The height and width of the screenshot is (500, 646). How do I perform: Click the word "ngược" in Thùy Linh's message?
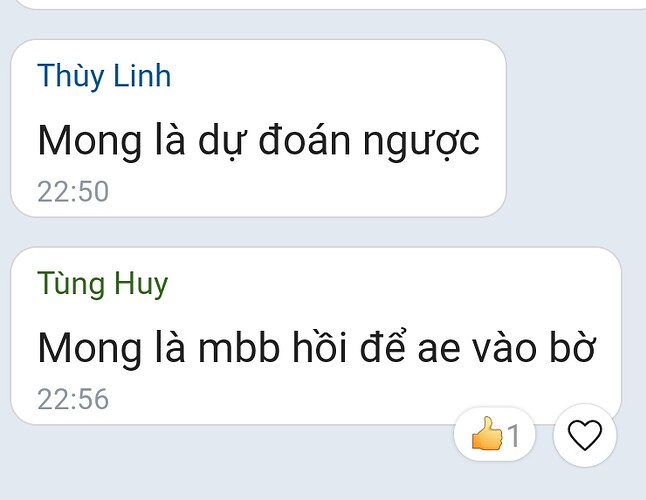pyautogui.click(x=421, y=143)
